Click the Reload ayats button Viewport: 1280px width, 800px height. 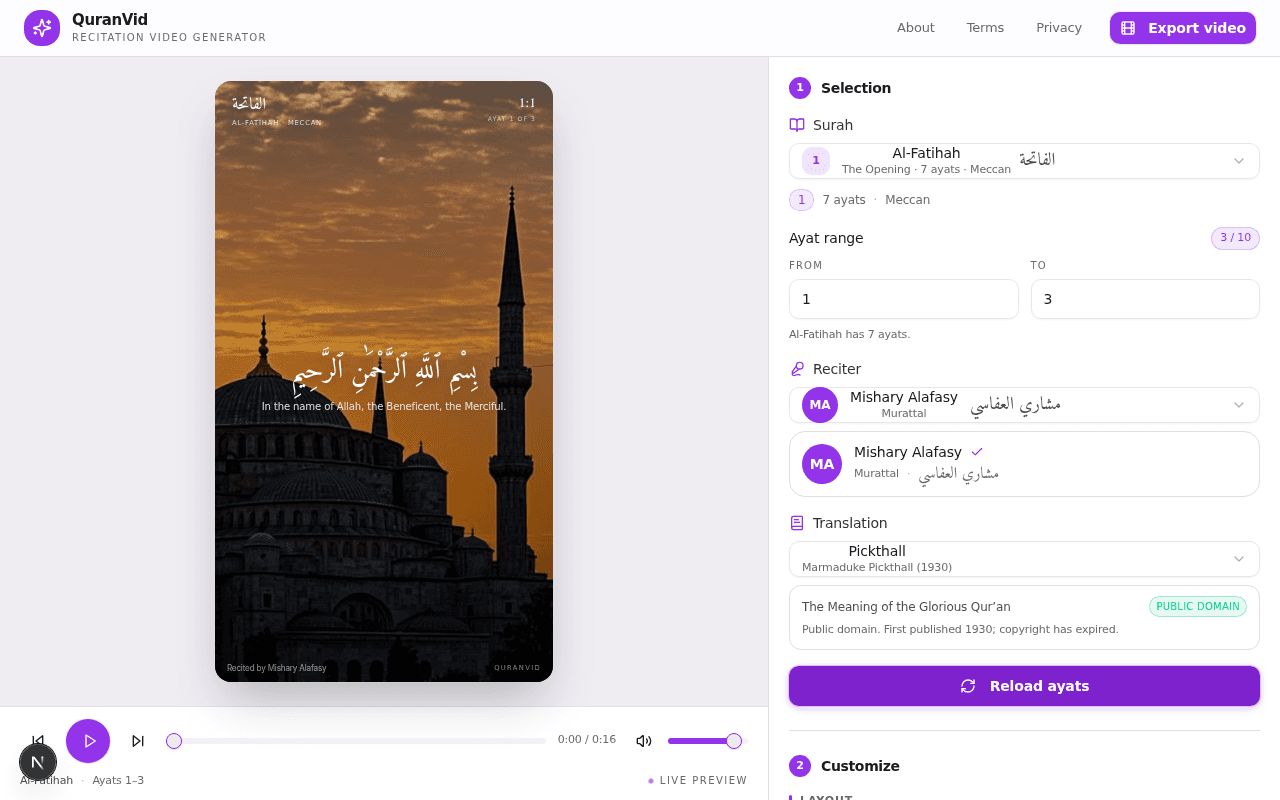[1024, 686]
